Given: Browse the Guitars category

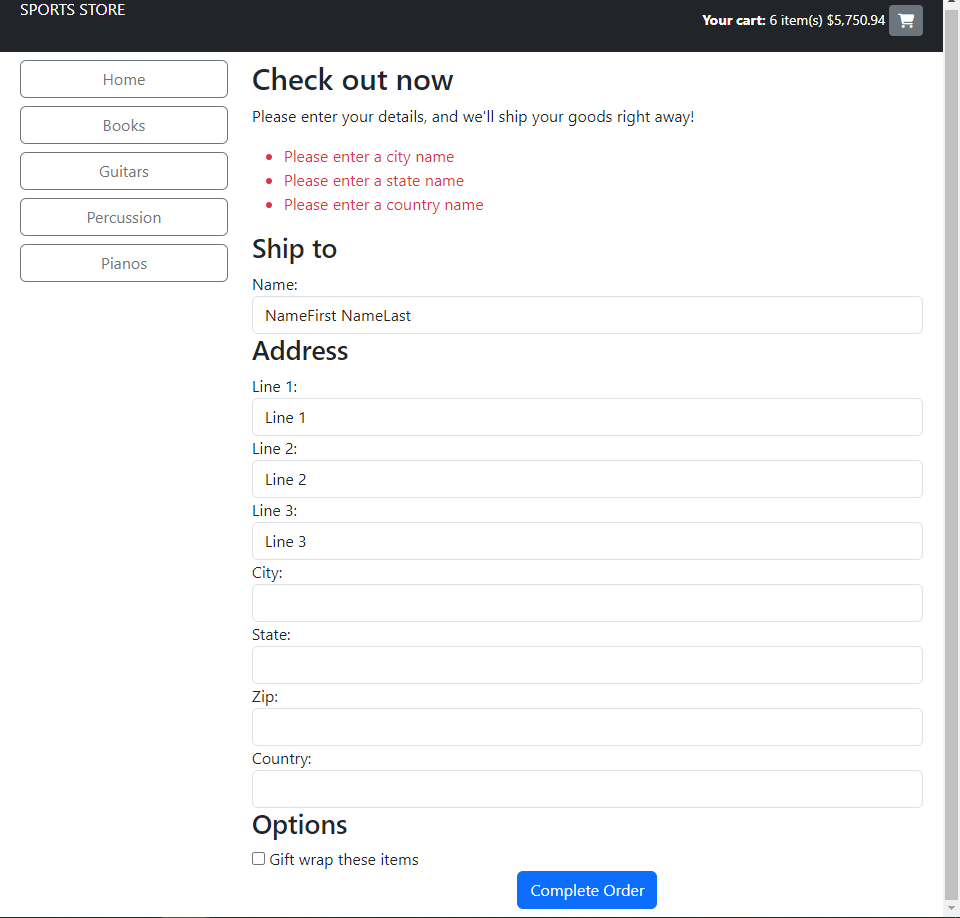Looking at the screenshot, I should pyautogui.click(x=124, y=172).
